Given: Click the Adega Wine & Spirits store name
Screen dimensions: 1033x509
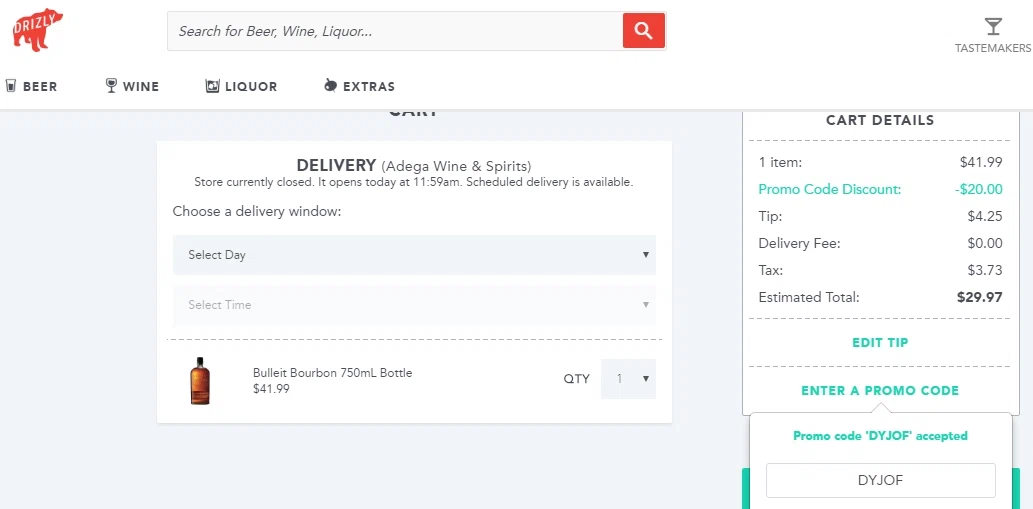Looking at the screenshot, I should point(456,165).
